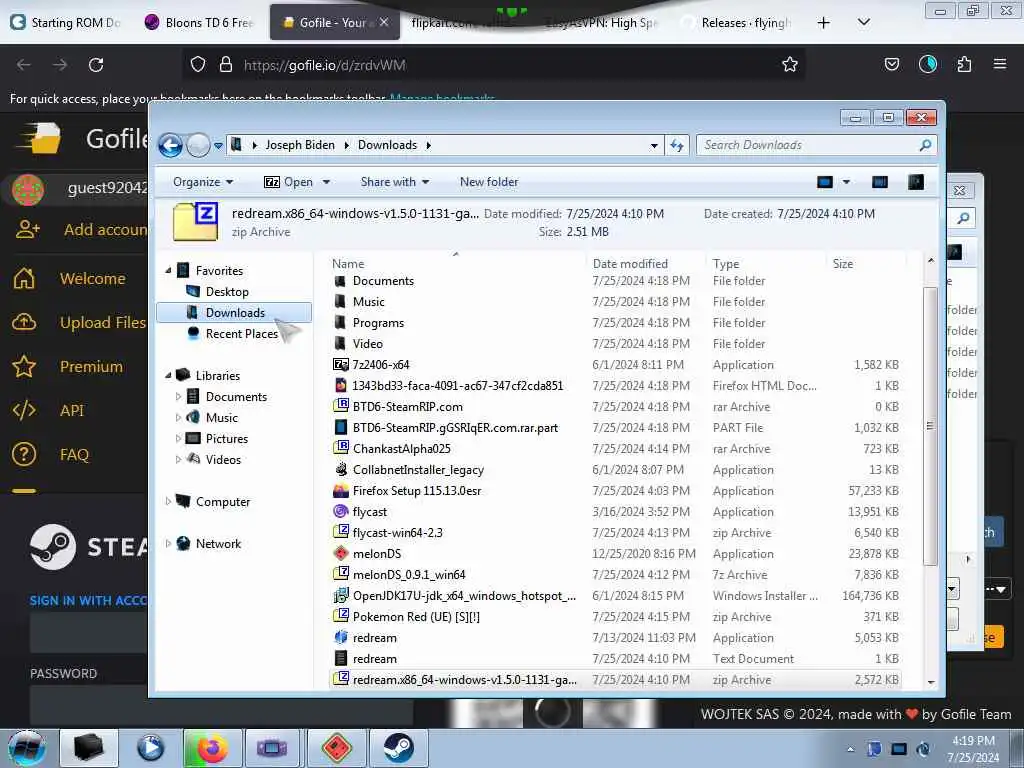Open the address bar history dropdown
Screen dimensions: 1024x768
click(654, 146)
